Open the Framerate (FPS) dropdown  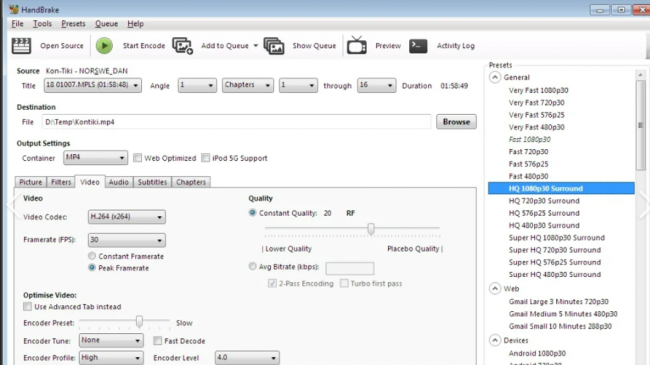127,240
